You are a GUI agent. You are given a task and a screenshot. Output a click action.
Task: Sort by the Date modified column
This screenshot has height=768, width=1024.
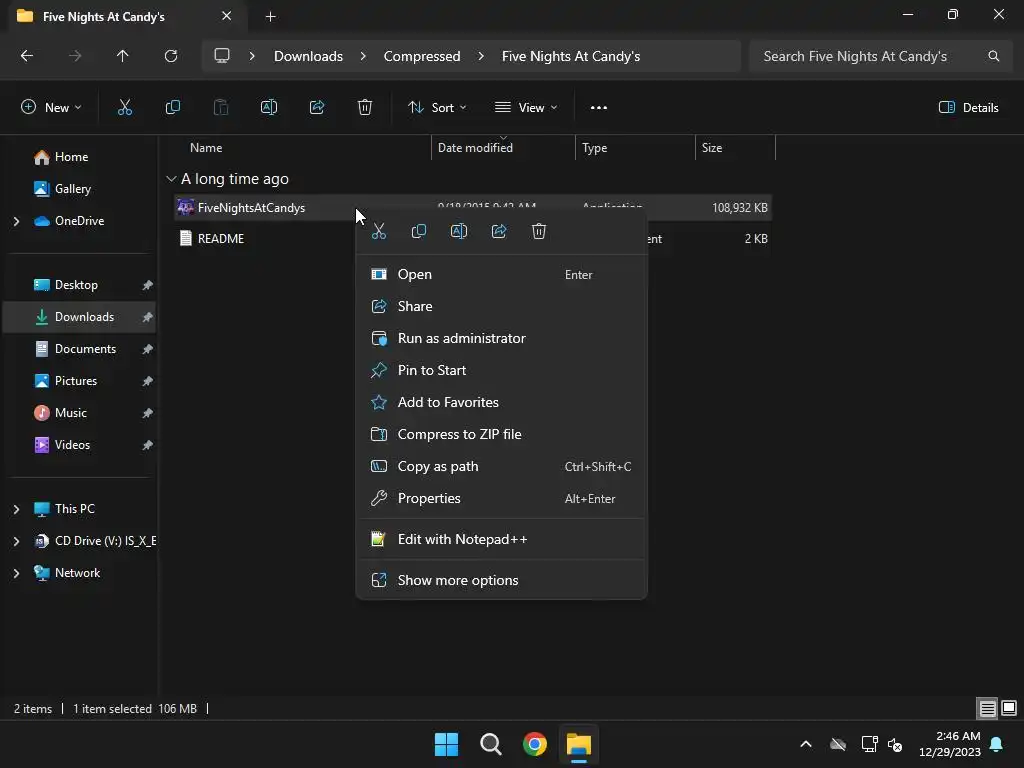point(503,148)
